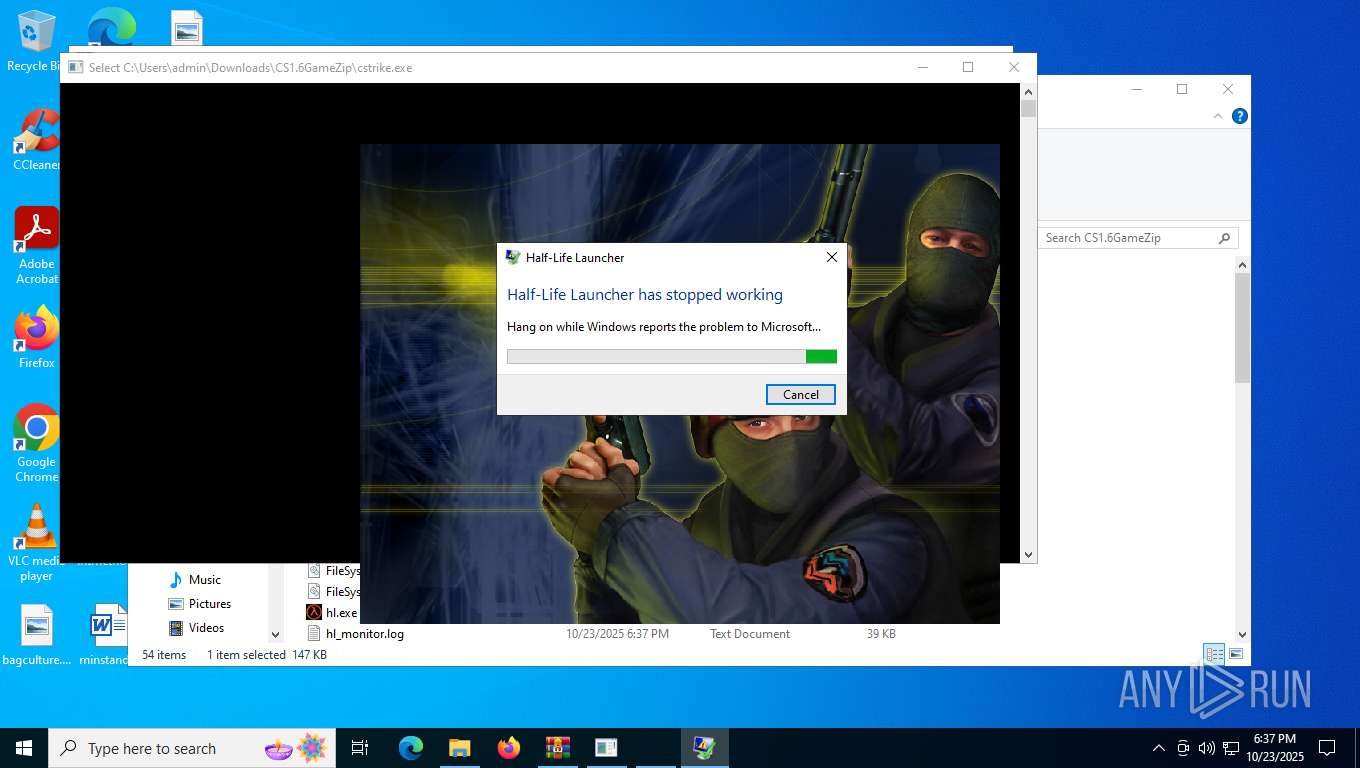Click Explorer file list scroll-up arrow
1360x768 pixels.
pyautogui.click(x=1243, y=265)
